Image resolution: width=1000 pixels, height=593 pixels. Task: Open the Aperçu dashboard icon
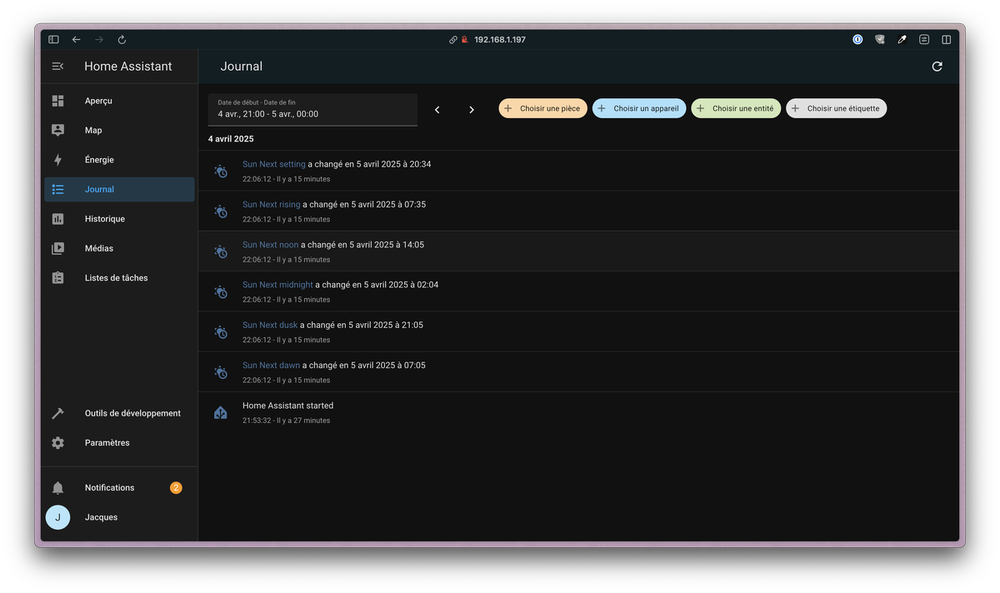coord(58,101)
